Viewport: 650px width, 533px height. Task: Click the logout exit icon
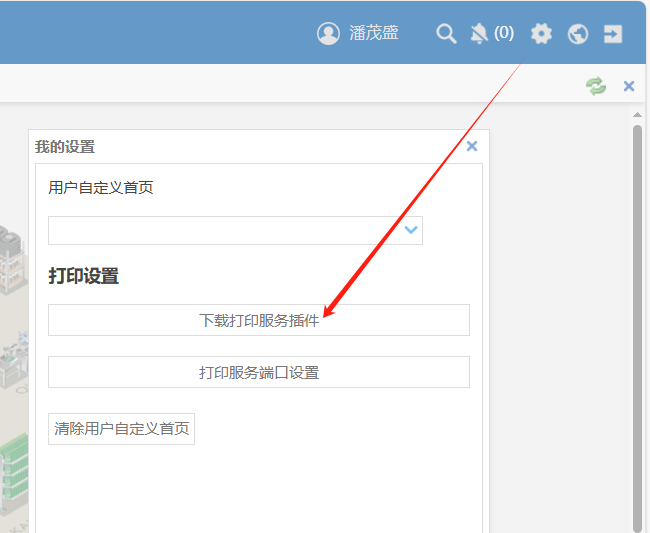point(613,34)
